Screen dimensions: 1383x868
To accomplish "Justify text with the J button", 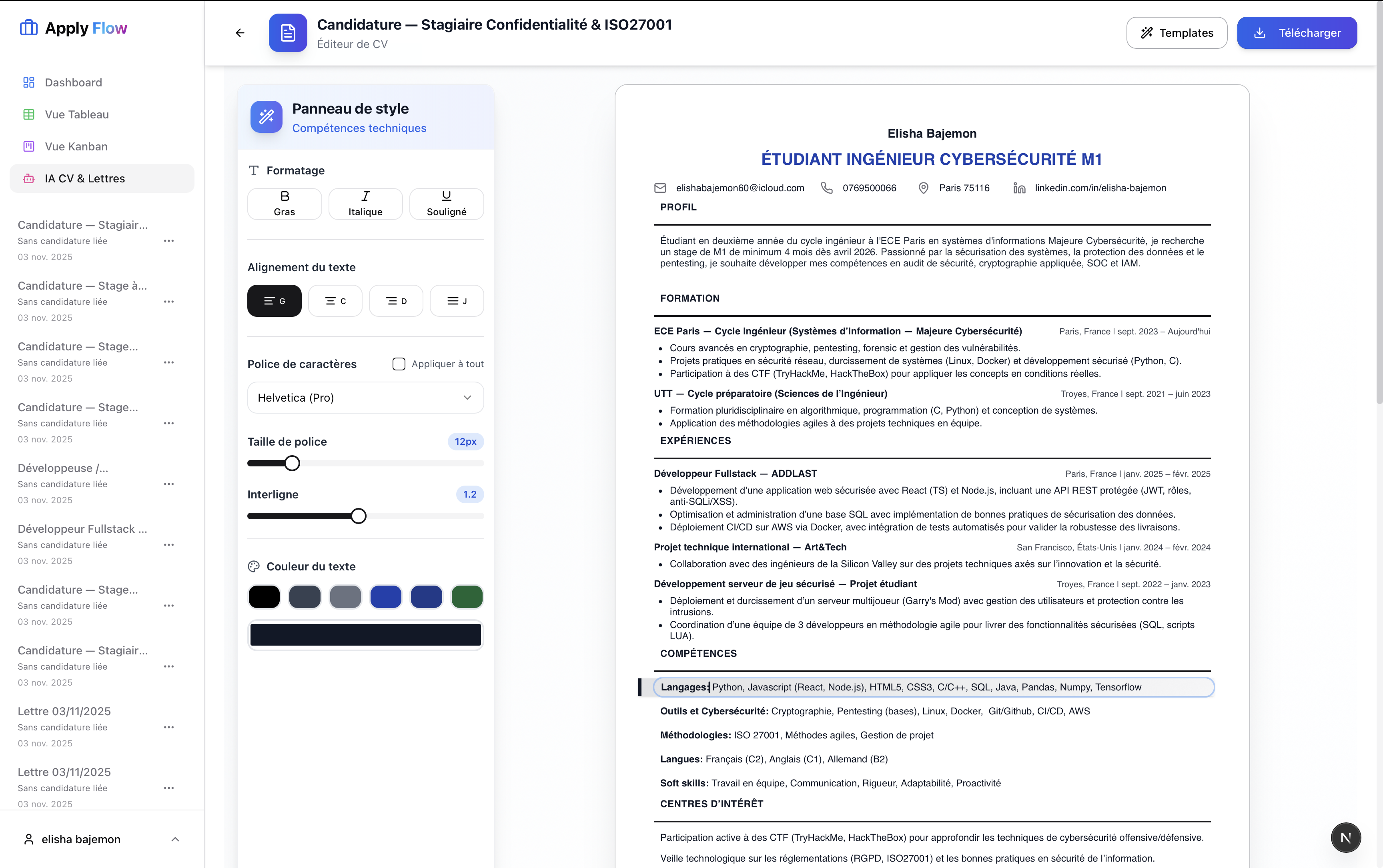I will point(457,301).
